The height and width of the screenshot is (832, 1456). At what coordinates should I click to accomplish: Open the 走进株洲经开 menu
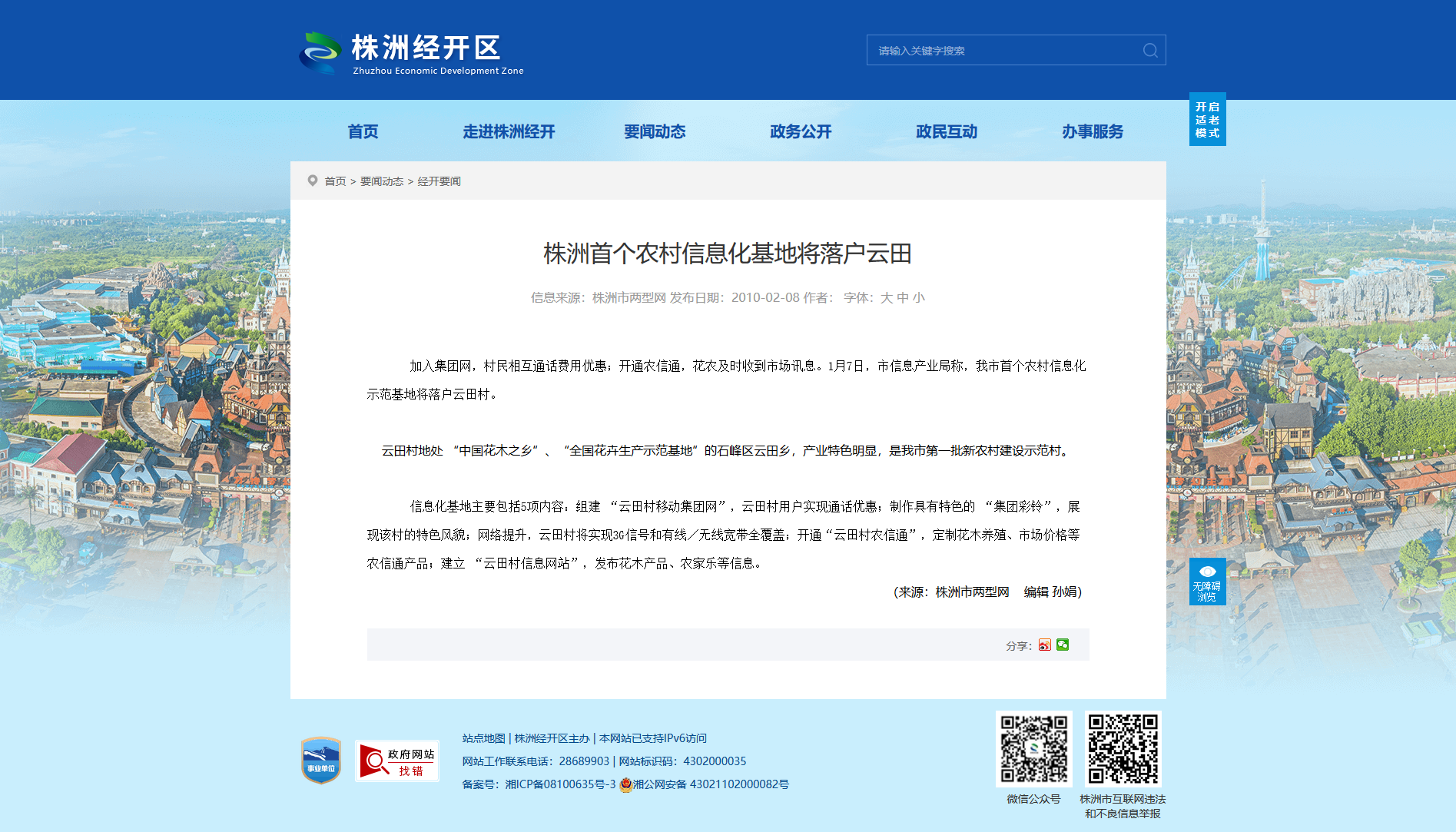click(509, 132)
